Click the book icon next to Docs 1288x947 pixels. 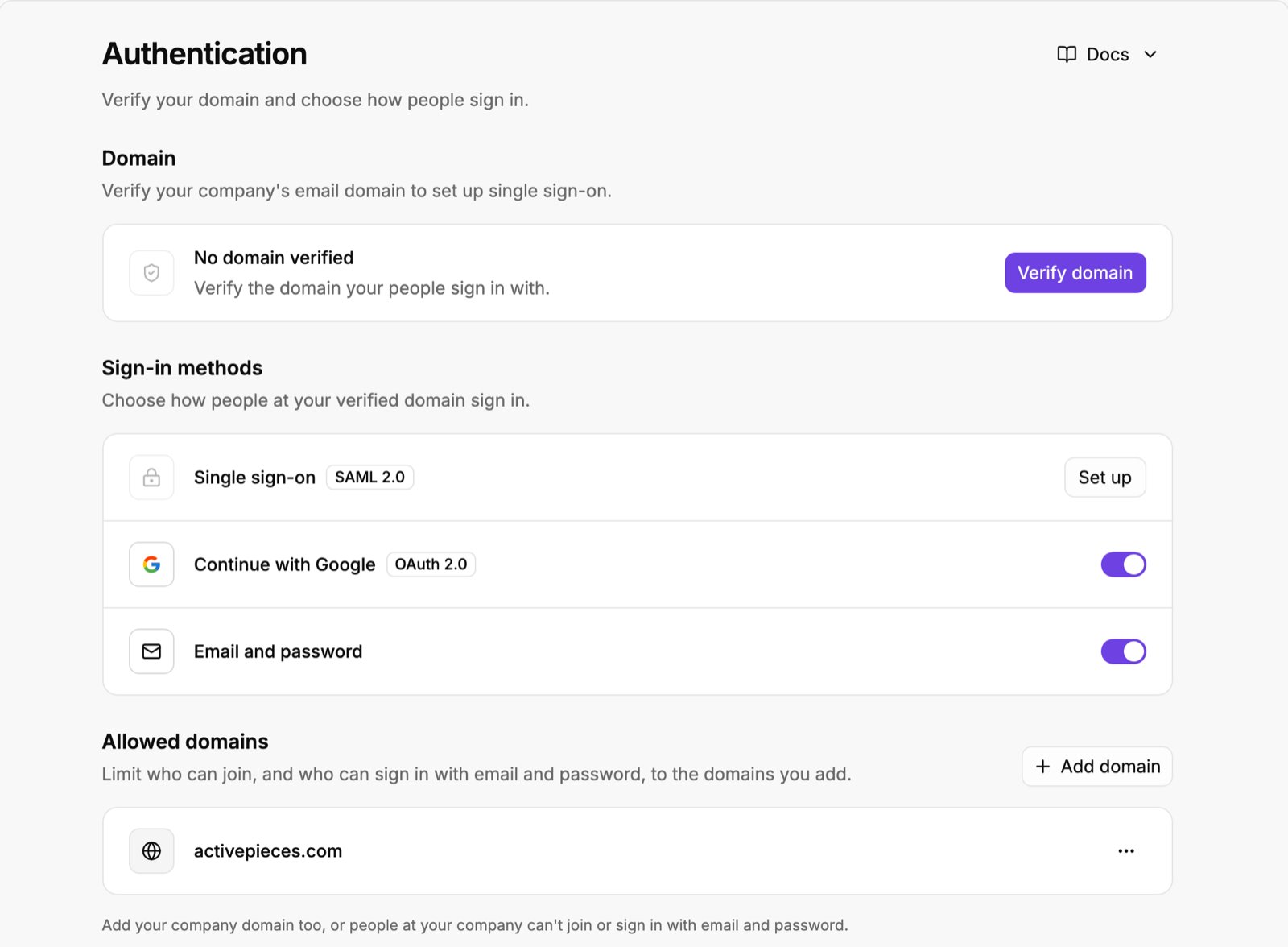(x=1067, y=54)
